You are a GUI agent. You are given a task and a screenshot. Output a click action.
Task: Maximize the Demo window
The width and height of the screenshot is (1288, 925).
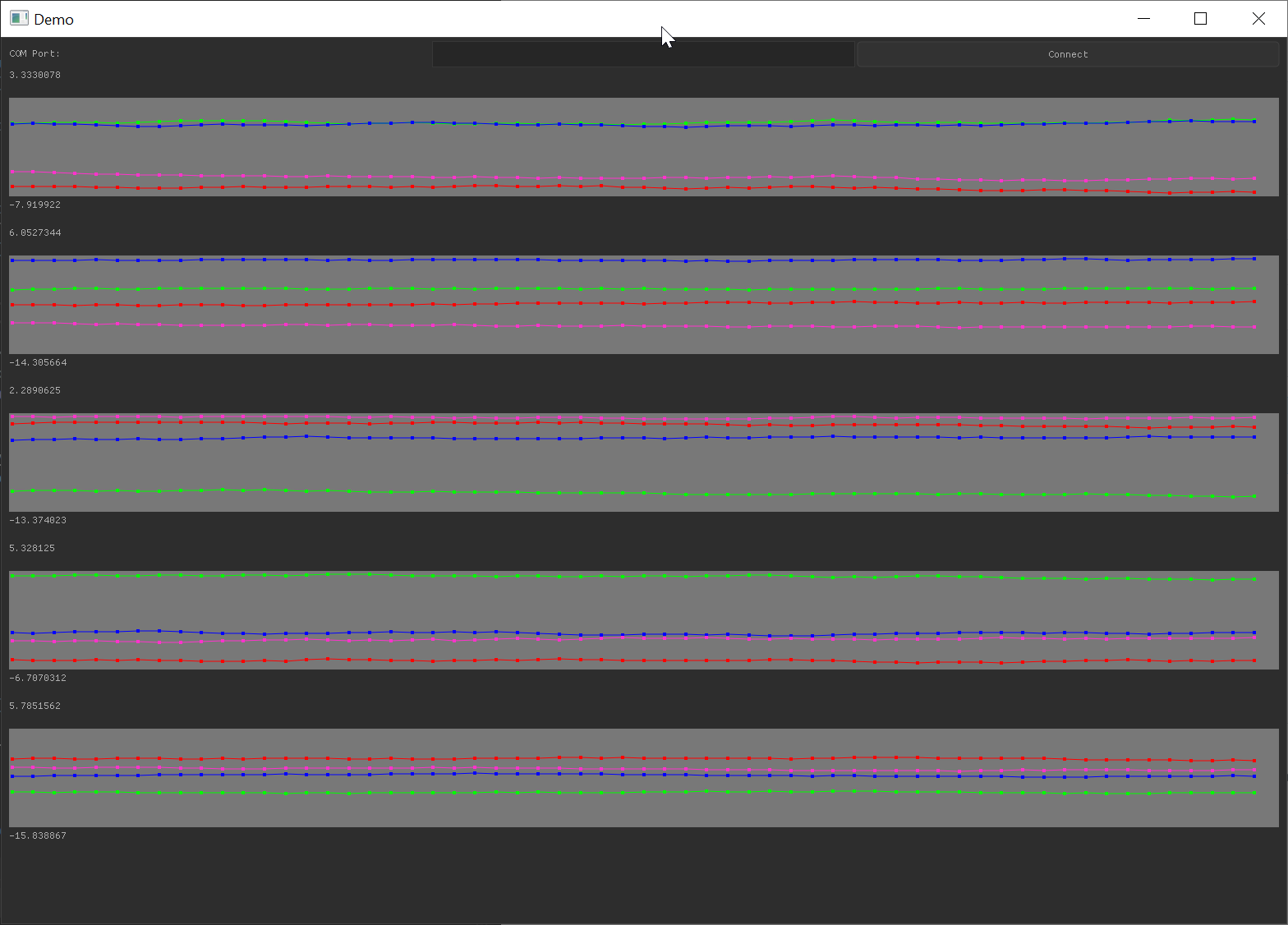(1200, 19)
